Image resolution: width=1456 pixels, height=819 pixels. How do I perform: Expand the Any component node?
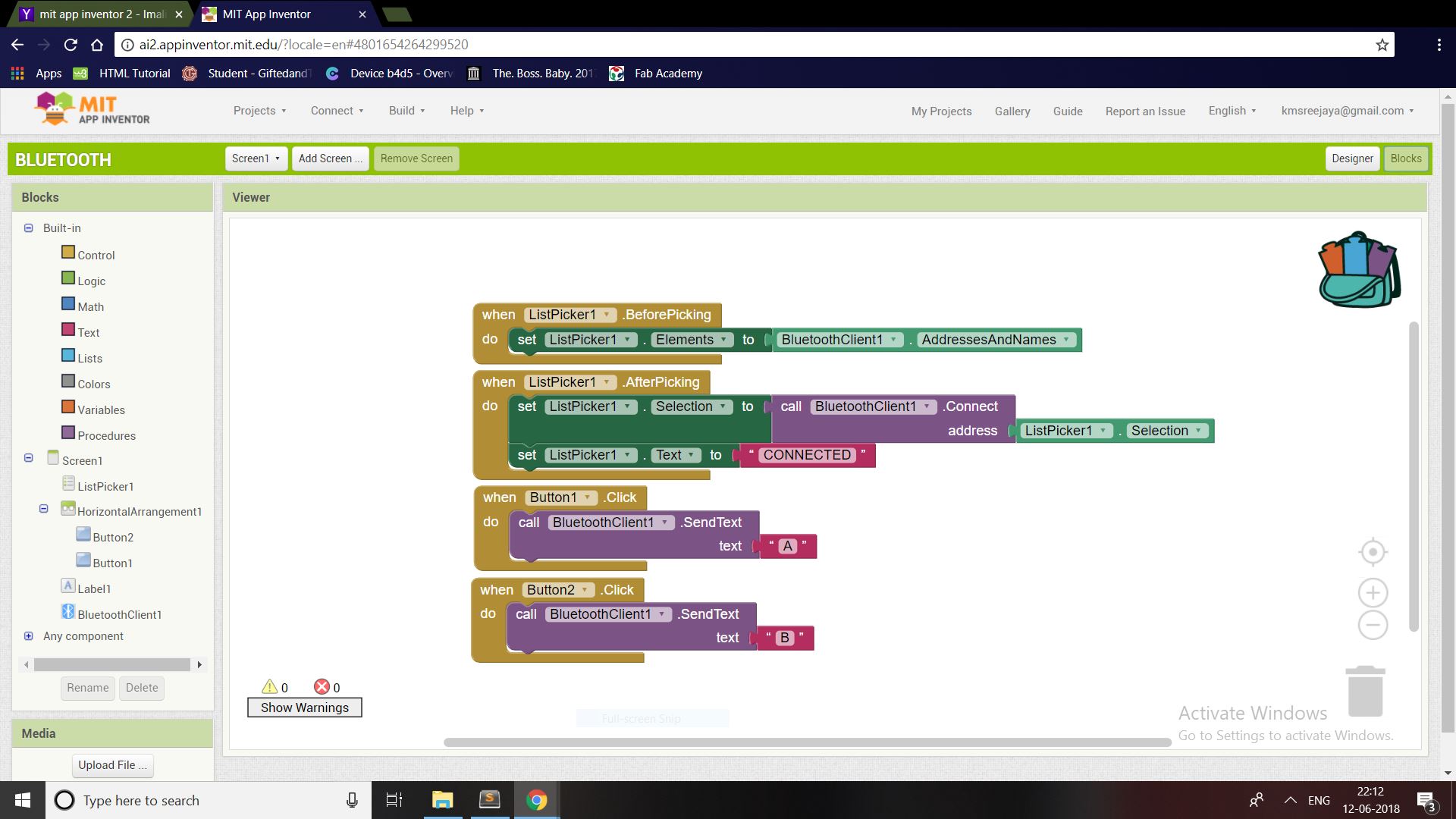coord(29,635)
